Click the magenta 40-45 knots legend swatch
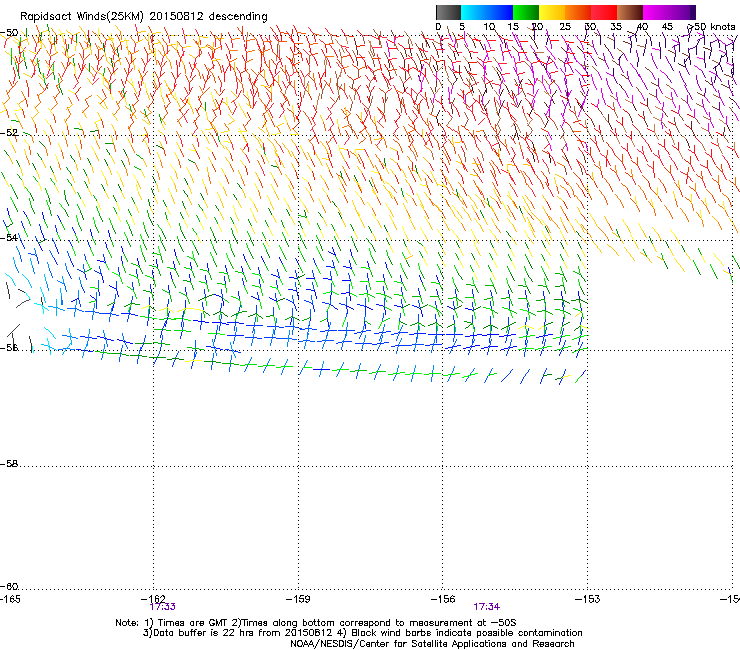740x650 pixels. pos(656,12)
